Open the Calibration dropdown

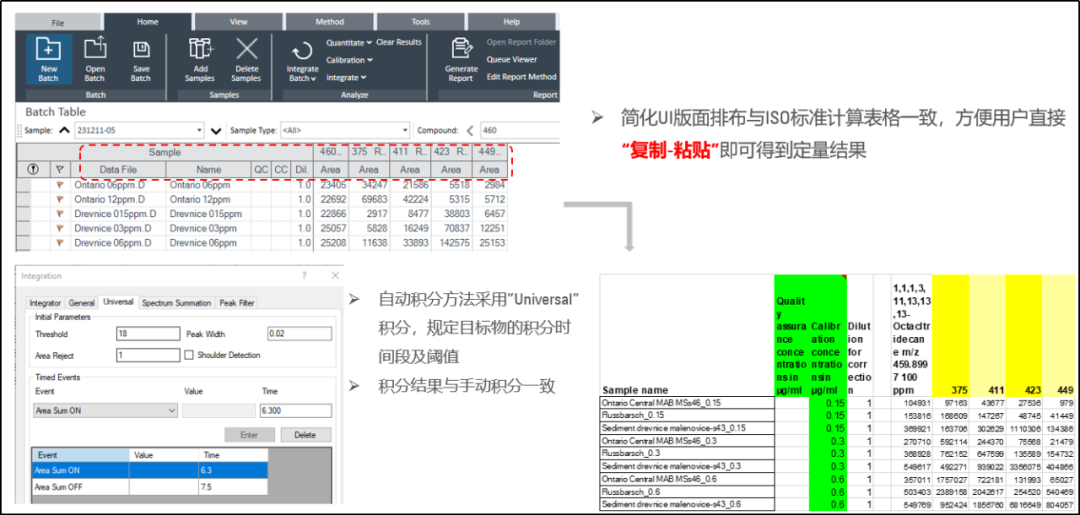[x=349, y=60]
